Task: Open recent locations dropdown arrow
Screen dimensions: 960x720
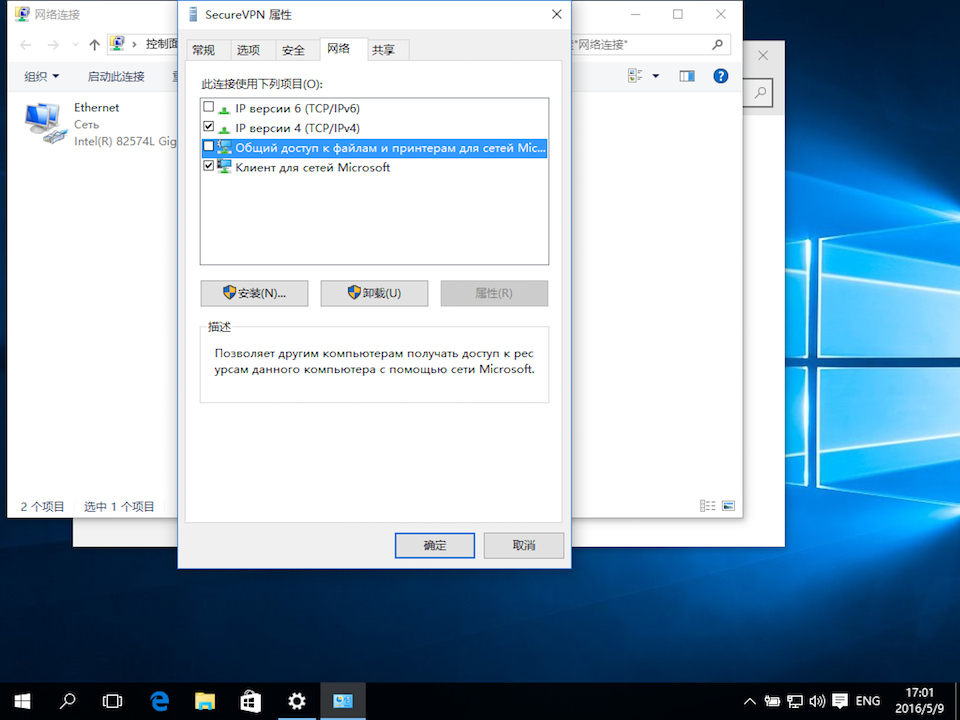Action: 75,45
